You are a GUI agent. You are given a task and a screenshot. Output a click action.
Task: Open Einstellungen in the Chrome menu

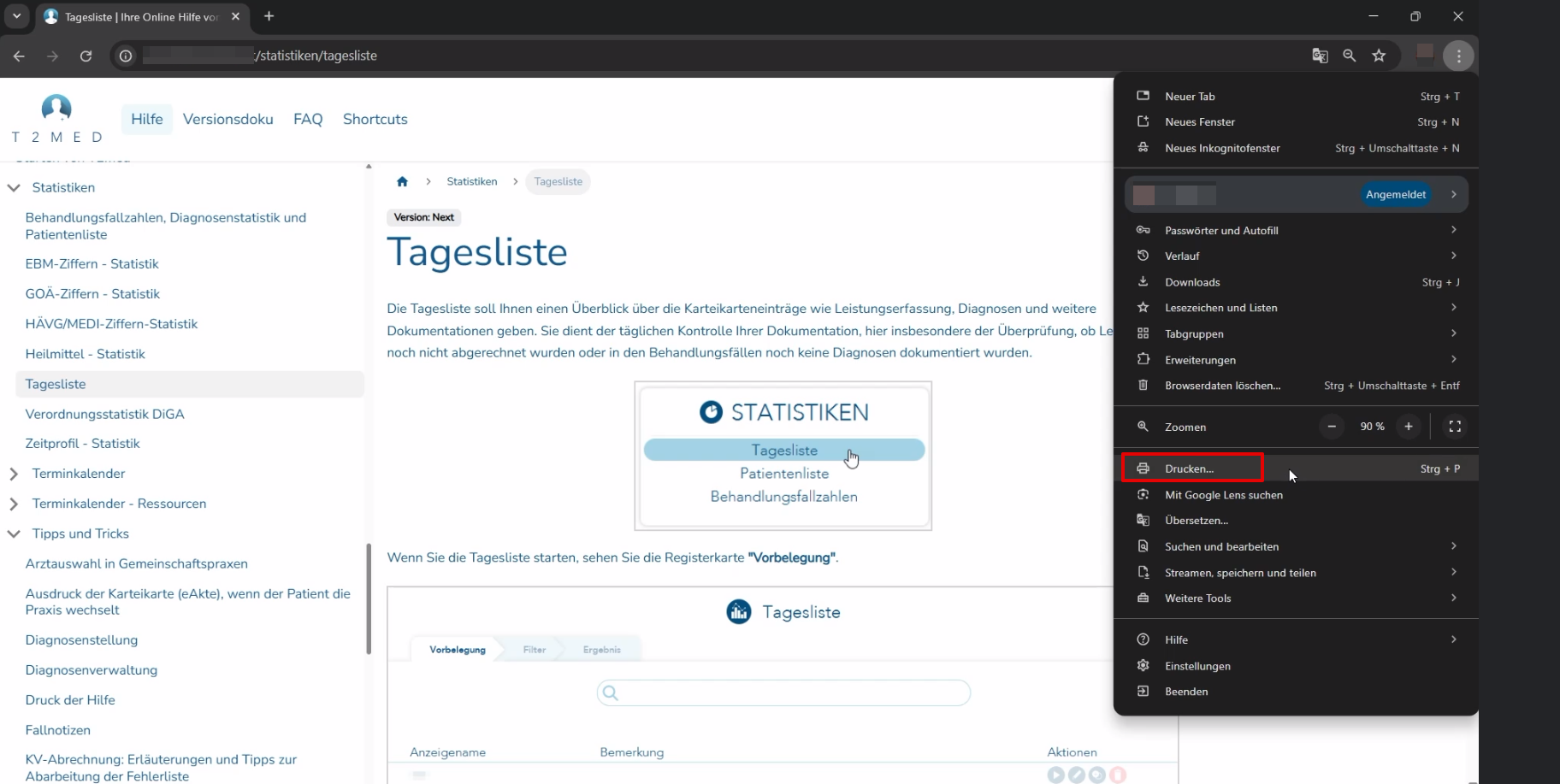tap(1197, 666)
